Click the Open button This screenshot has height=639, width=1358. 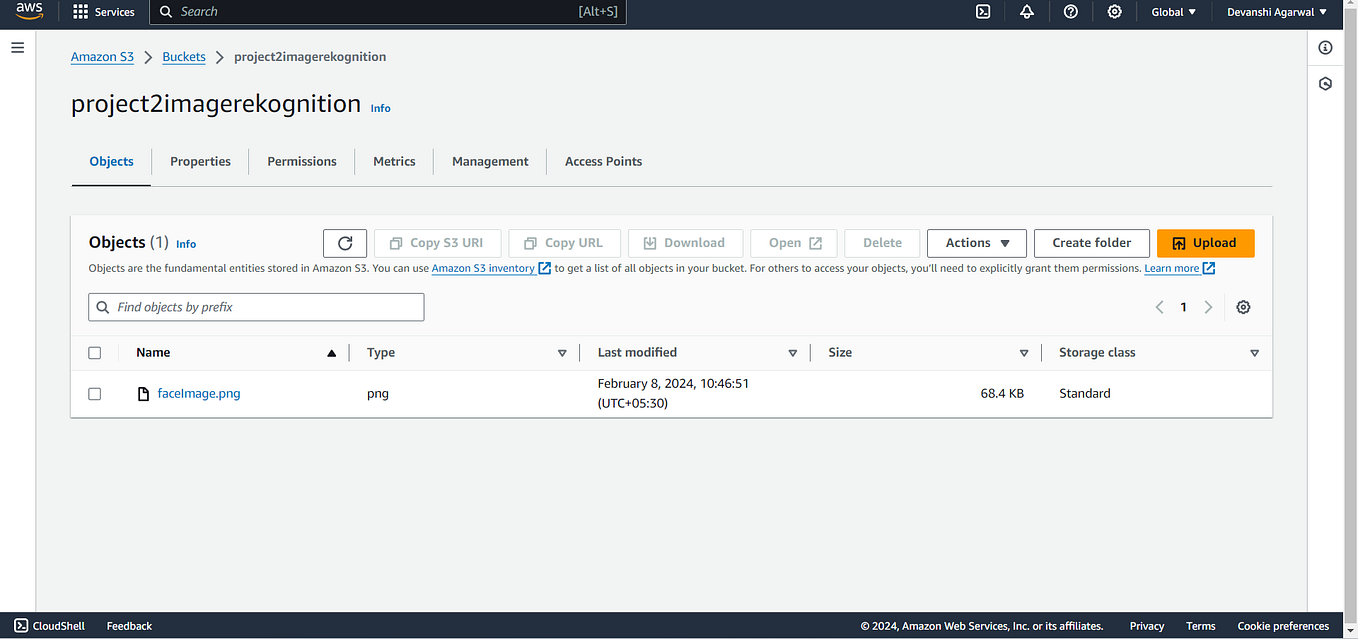794,243
